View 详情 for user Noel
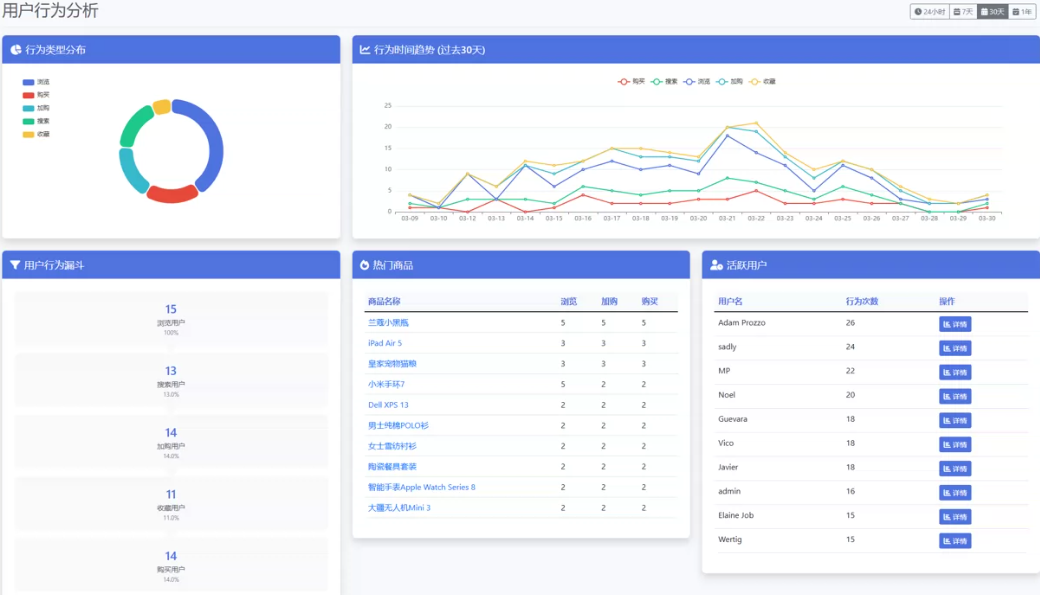 pos(955,396)
